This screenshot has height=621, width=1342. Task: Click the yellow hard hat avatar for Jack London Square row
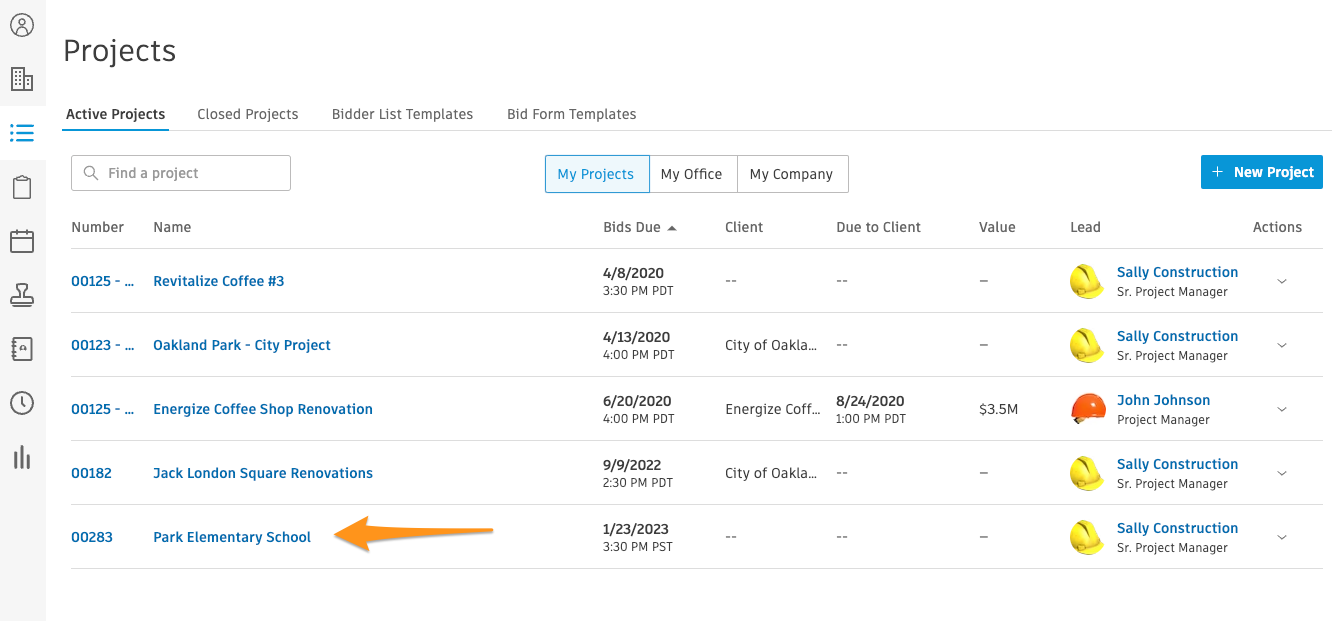1087,473
